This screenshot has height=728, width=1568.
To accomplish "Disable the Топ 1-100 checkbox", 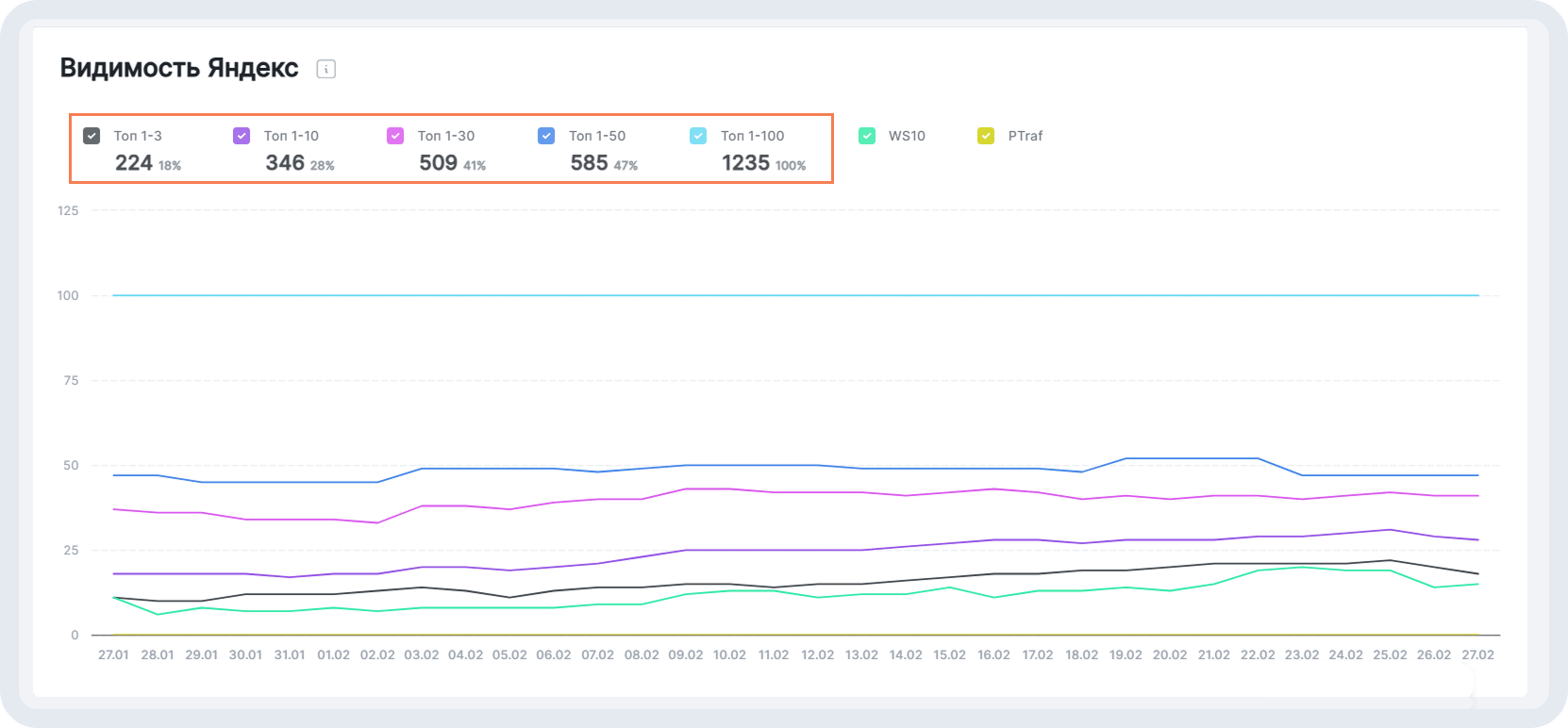I will coord(698,136).
